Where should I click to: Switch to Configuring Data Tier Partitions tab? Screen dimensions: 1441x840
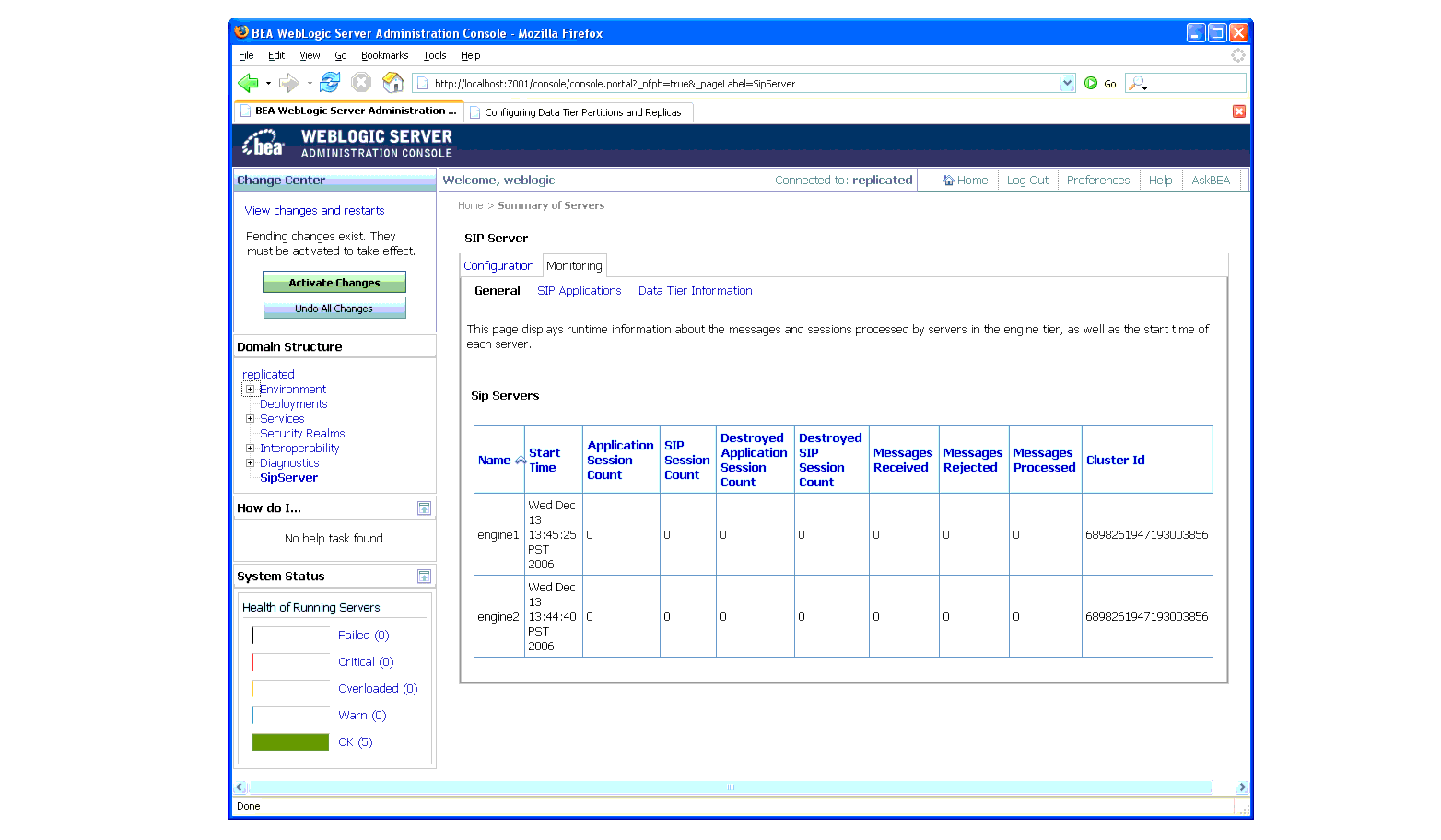click(x=580, y=112)
